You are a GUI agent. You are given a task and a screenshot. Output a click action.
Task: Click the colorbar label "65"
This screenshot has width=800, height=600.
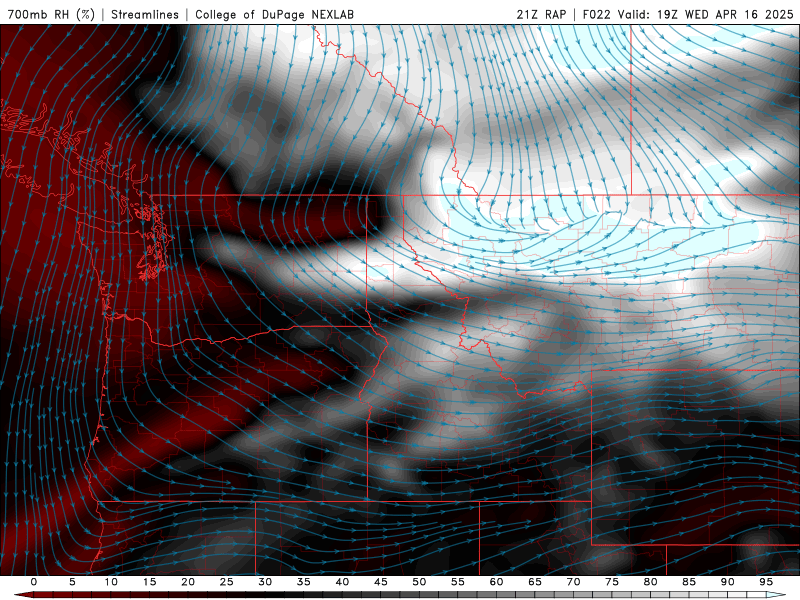click(535, 582)
